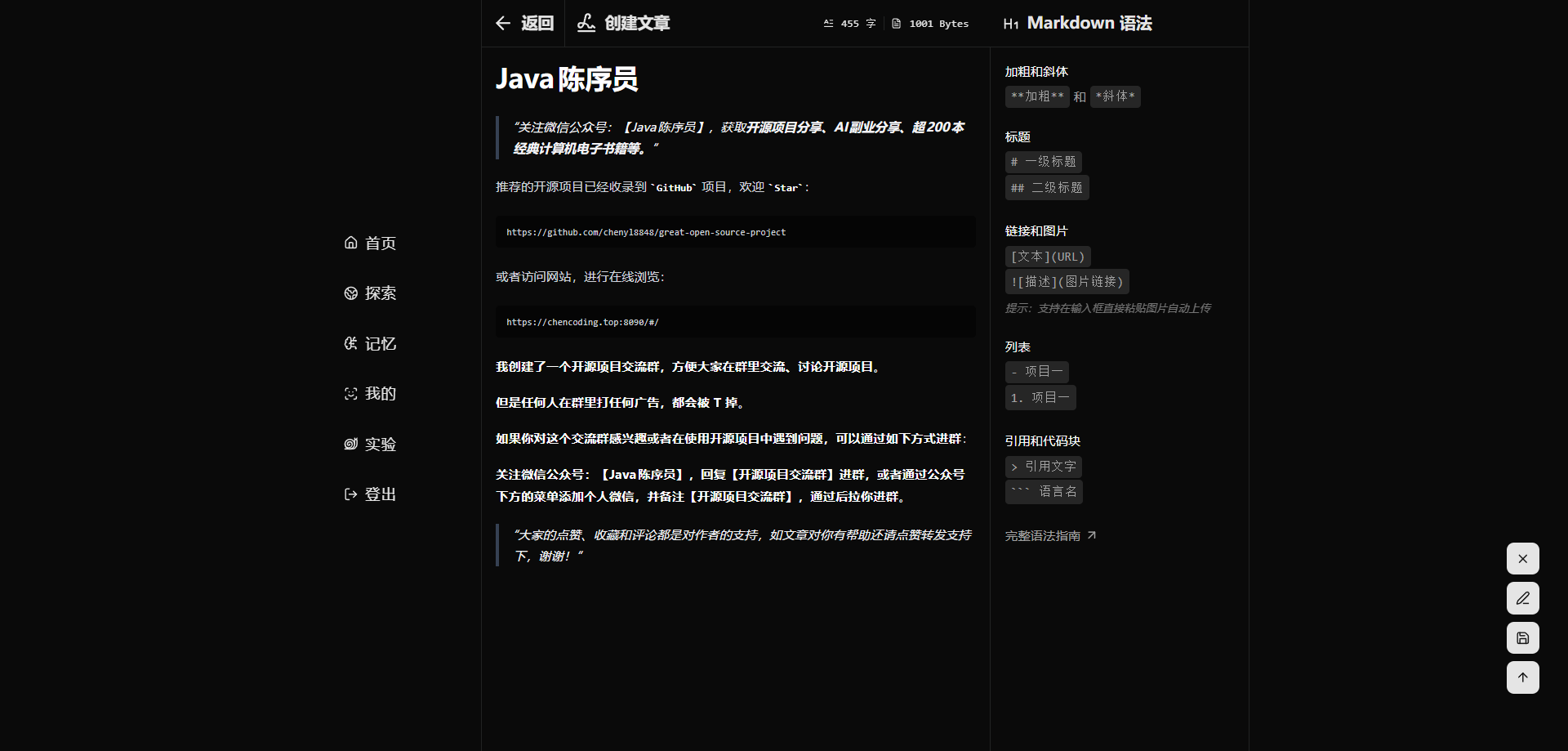The image size is (1568, 751).
Task: Click the **加粗** syntax chip
Action: pyautogui.click(x=1037, y=96)
